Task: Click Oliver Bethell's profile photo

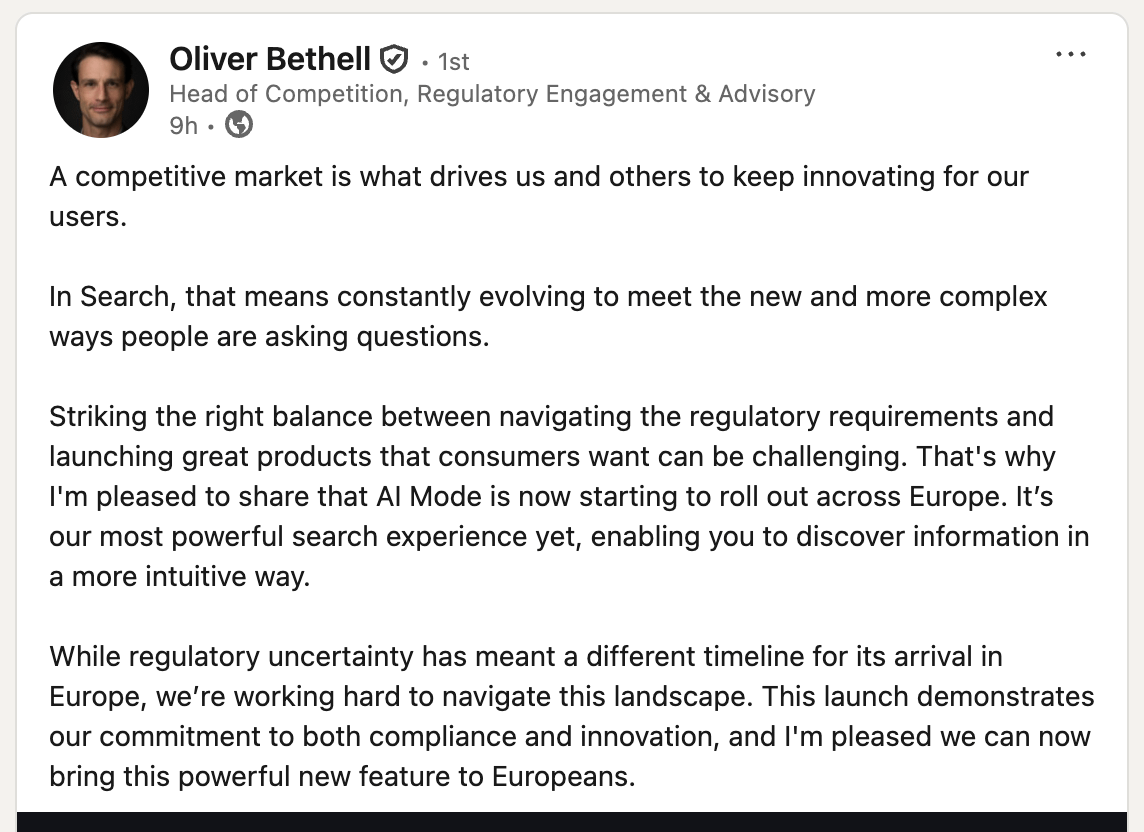Action: tap(100, 90)
